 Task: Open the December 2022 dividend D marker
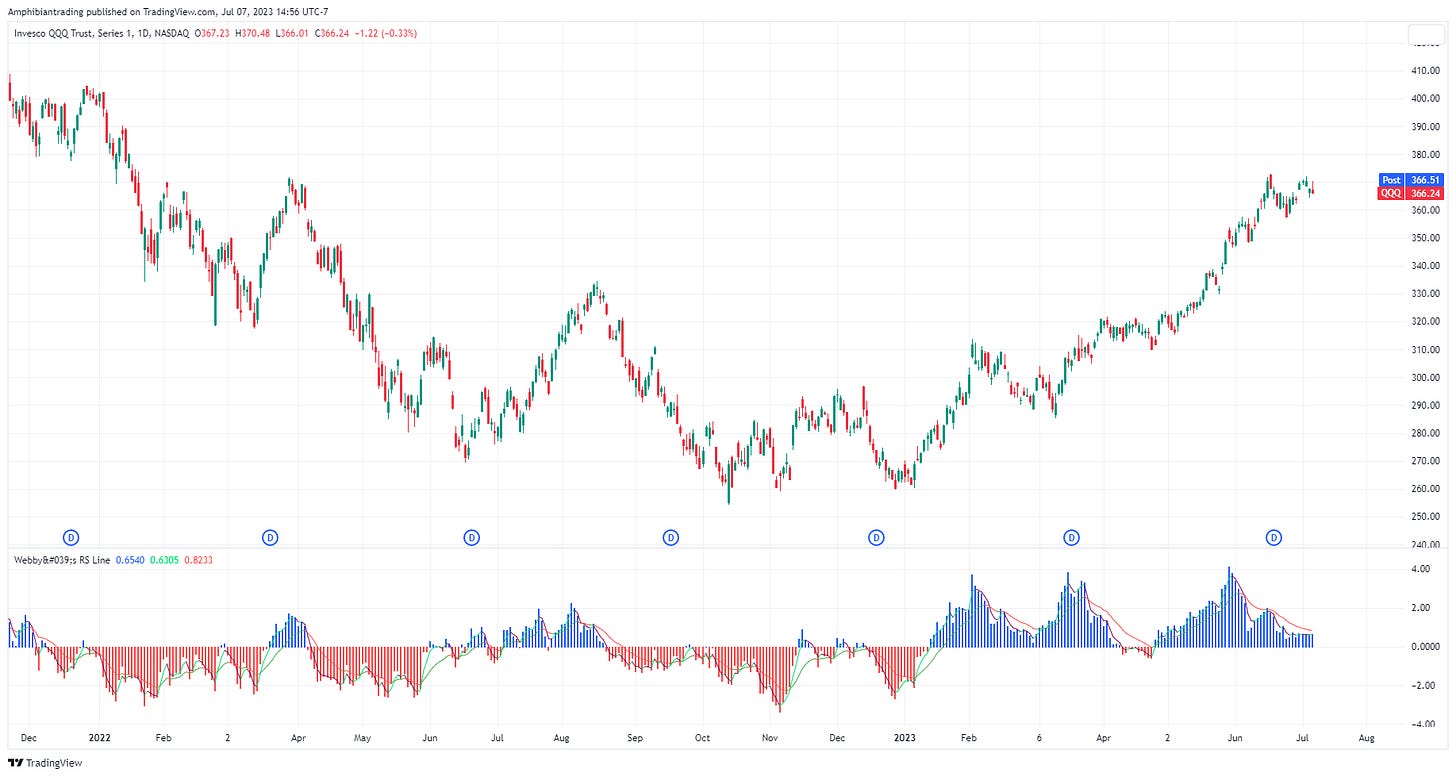876,537
